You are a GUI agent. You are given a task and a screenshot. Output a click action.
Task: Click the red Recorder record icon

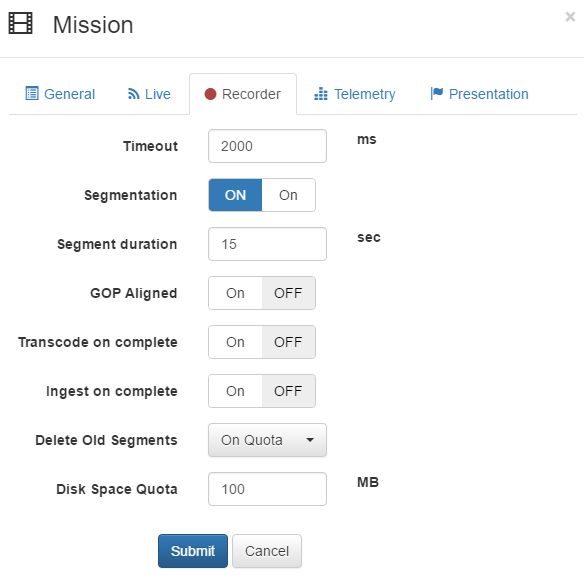click(210, 94)
